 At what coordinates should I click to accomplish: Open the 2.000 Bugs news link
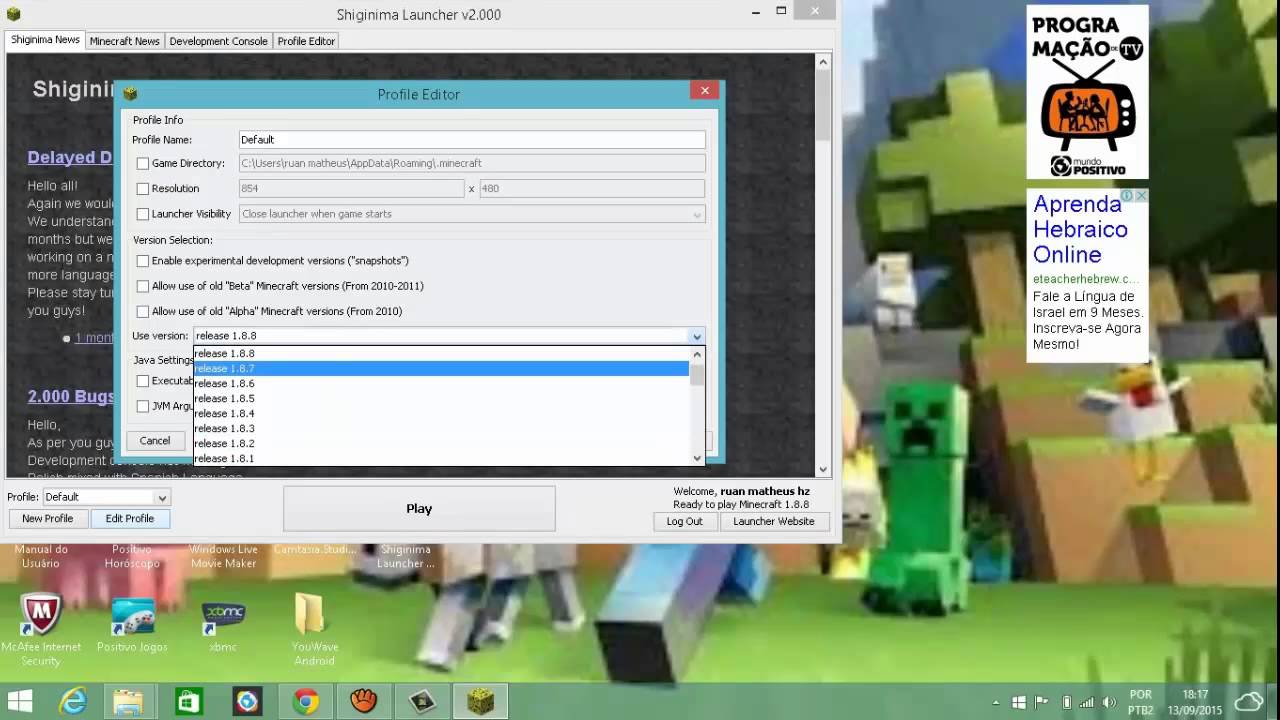(70, 397)
